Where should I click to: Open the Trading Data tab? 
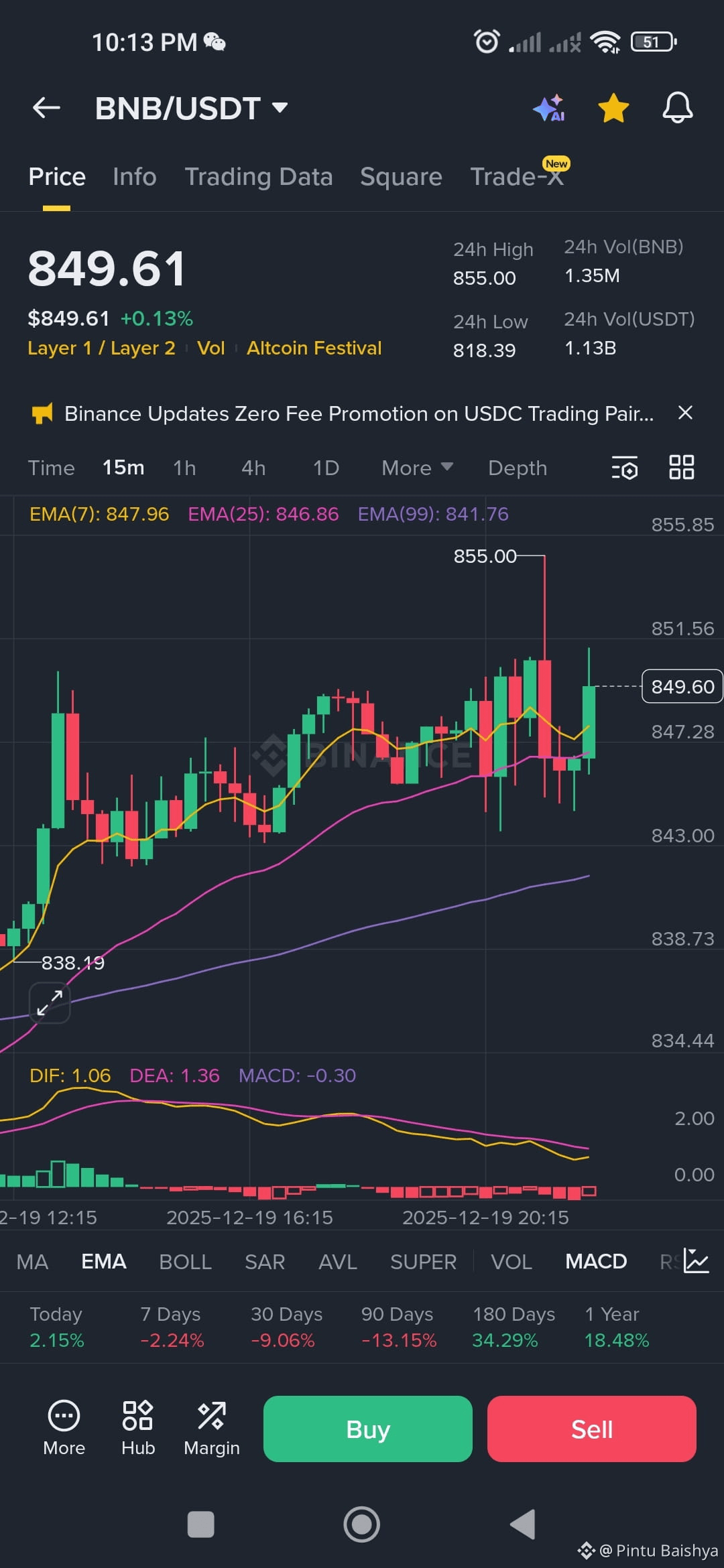tap(259, 177)
